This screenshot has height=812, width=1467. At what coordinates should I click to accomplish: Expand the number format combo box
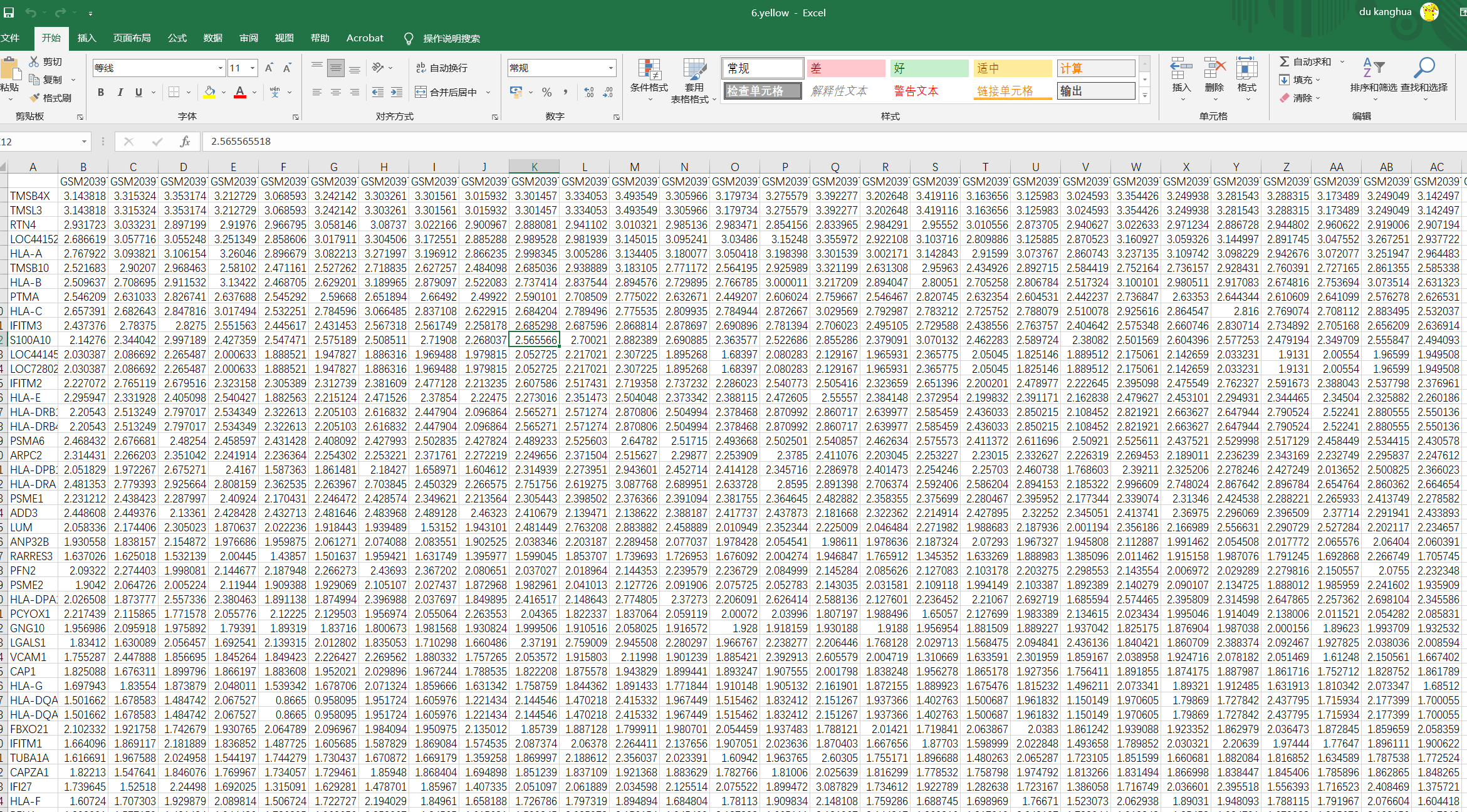click(x=610, y=68)
